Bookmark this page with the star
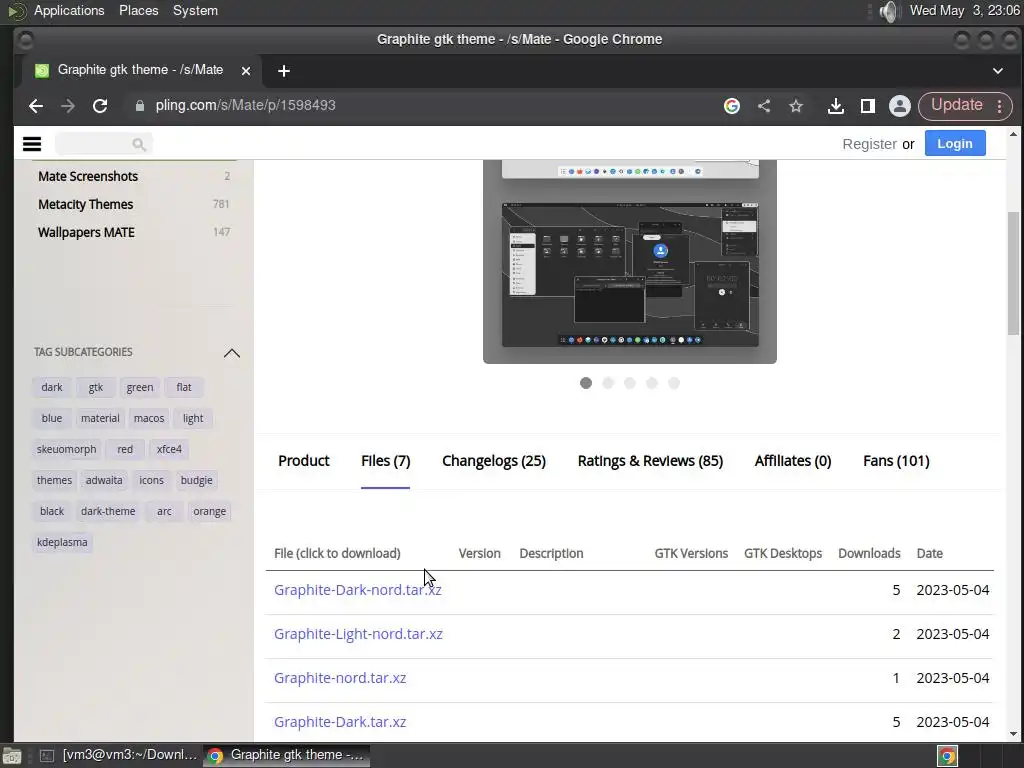This screenshot has height=768, width=1024. [796, 106]
